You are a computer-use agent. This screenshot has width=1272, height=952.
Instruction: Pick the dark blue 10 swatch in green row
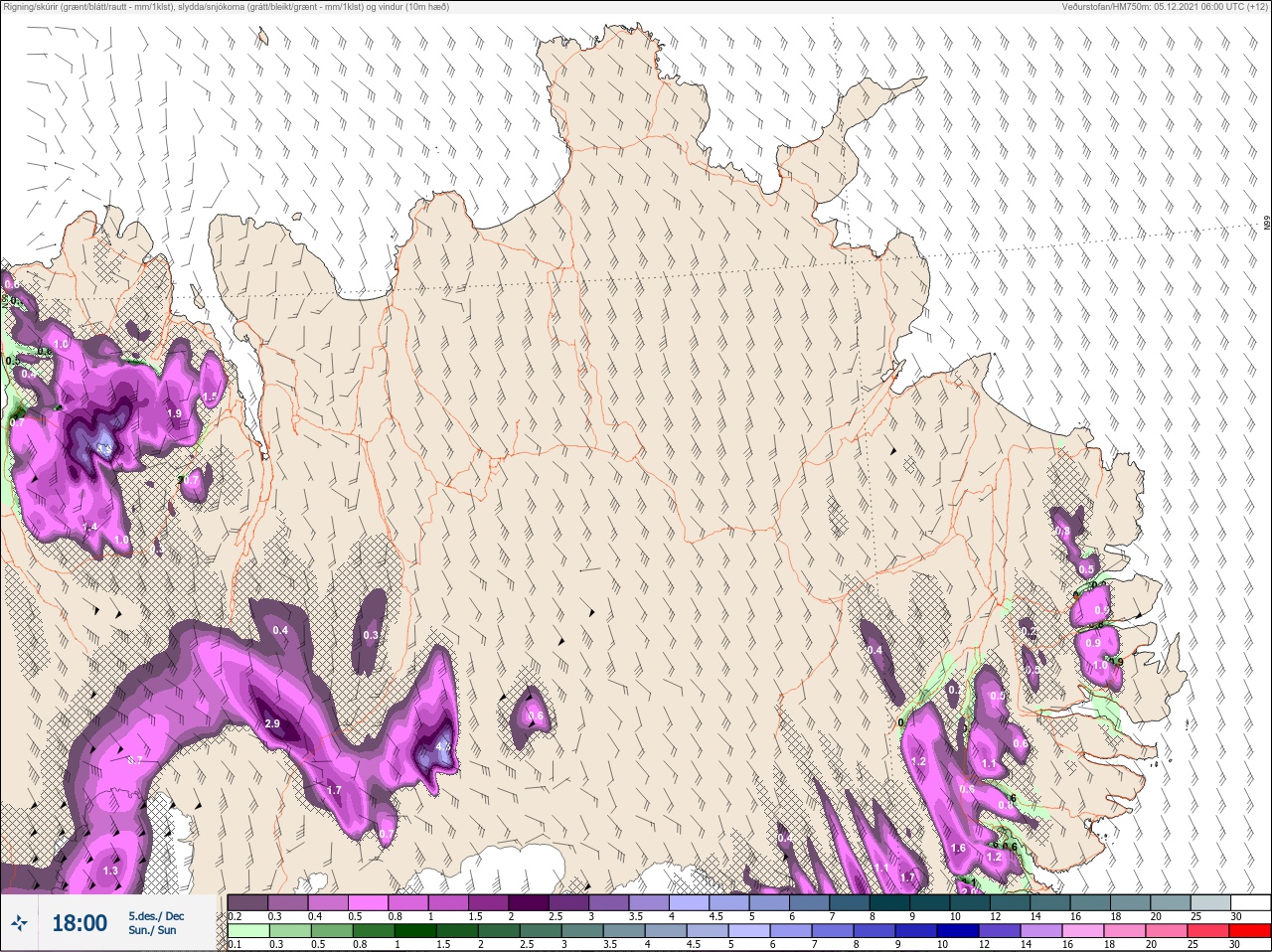(958, 931)
